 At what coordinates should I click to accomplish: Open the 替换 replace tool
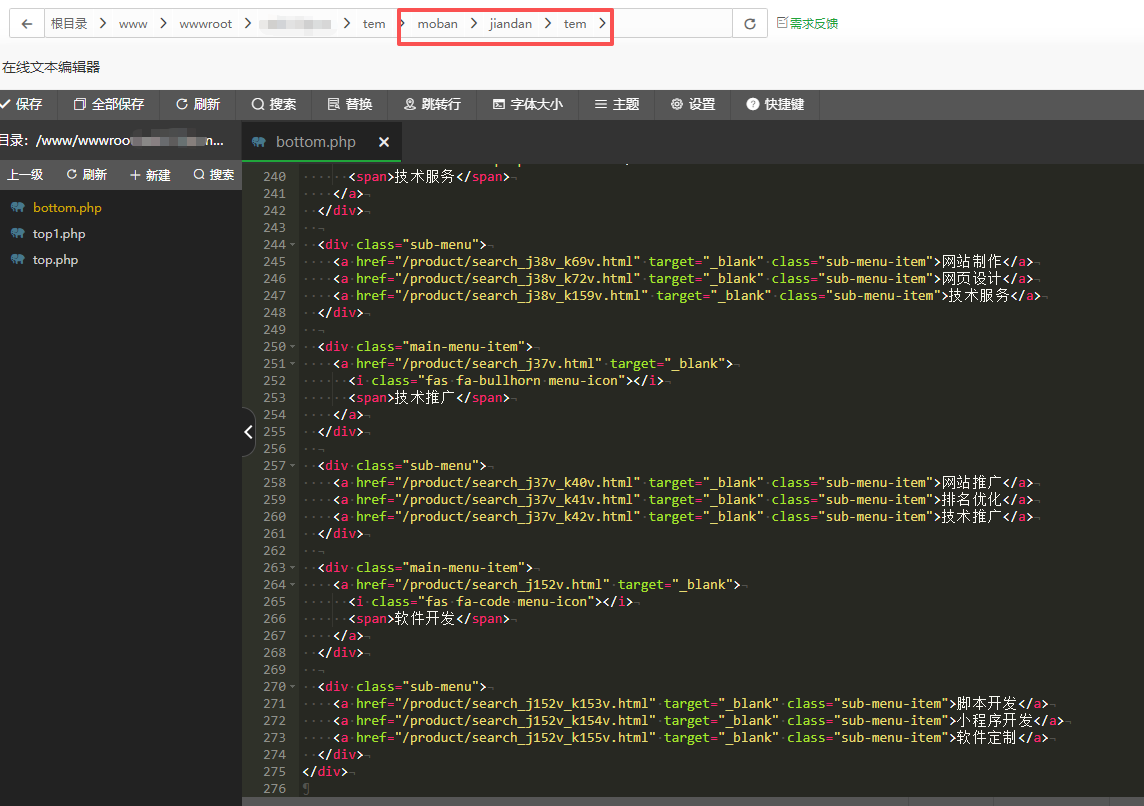tap(350, 104)
